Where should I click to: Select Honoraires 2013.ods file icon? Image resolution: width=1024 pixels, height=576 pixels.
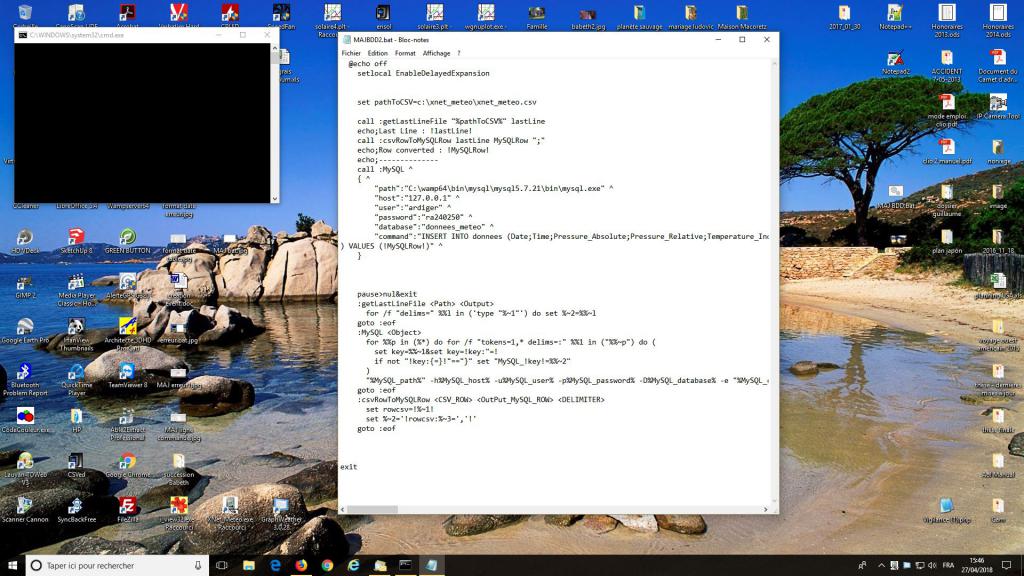(x=947, y=21)
